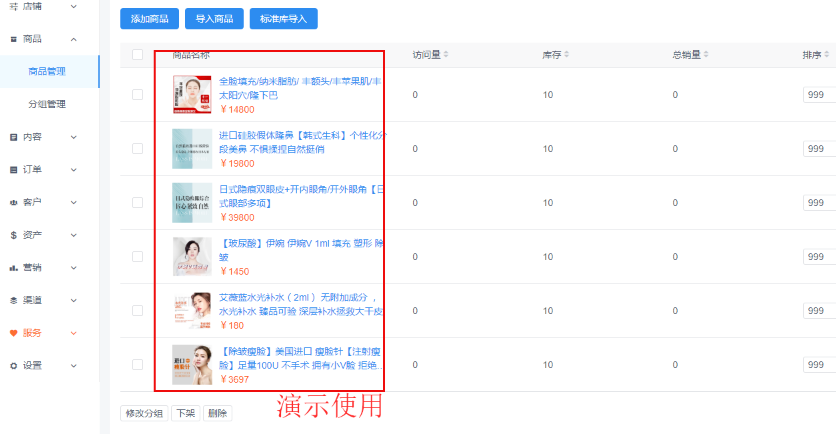Click the 客户 sidebar icon

13,202
